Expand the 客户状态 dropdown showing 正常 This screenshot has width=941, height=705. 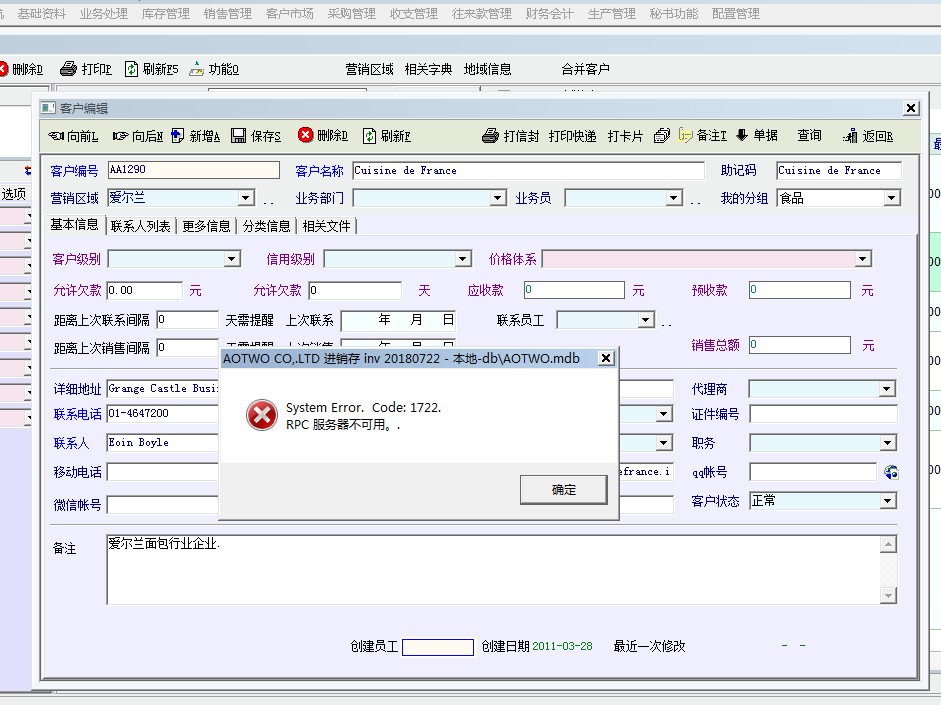tap(887, 501)
